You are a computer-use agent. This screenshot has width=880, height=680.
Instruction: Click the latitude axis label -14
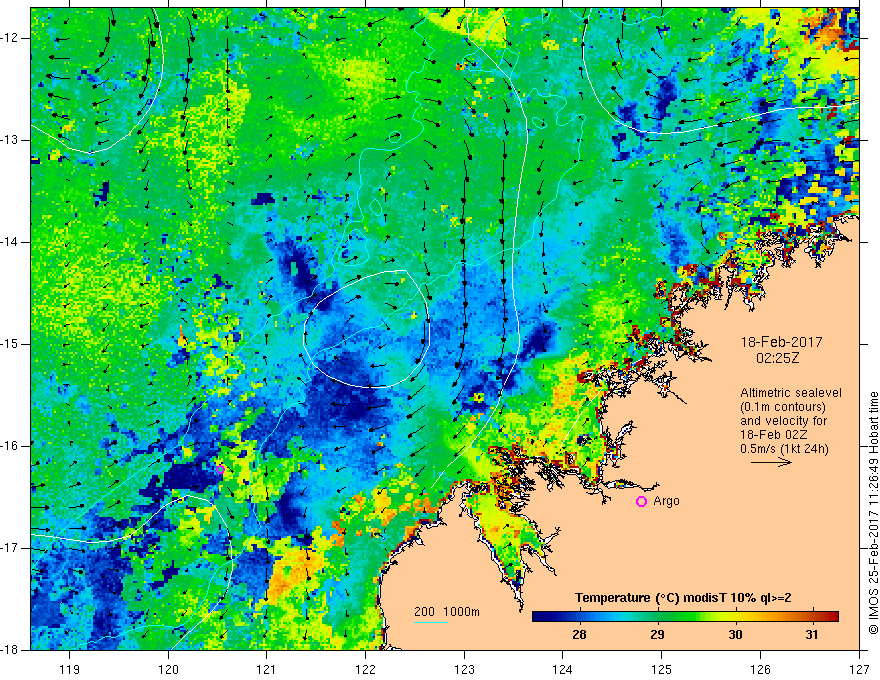tap(10, 242)
